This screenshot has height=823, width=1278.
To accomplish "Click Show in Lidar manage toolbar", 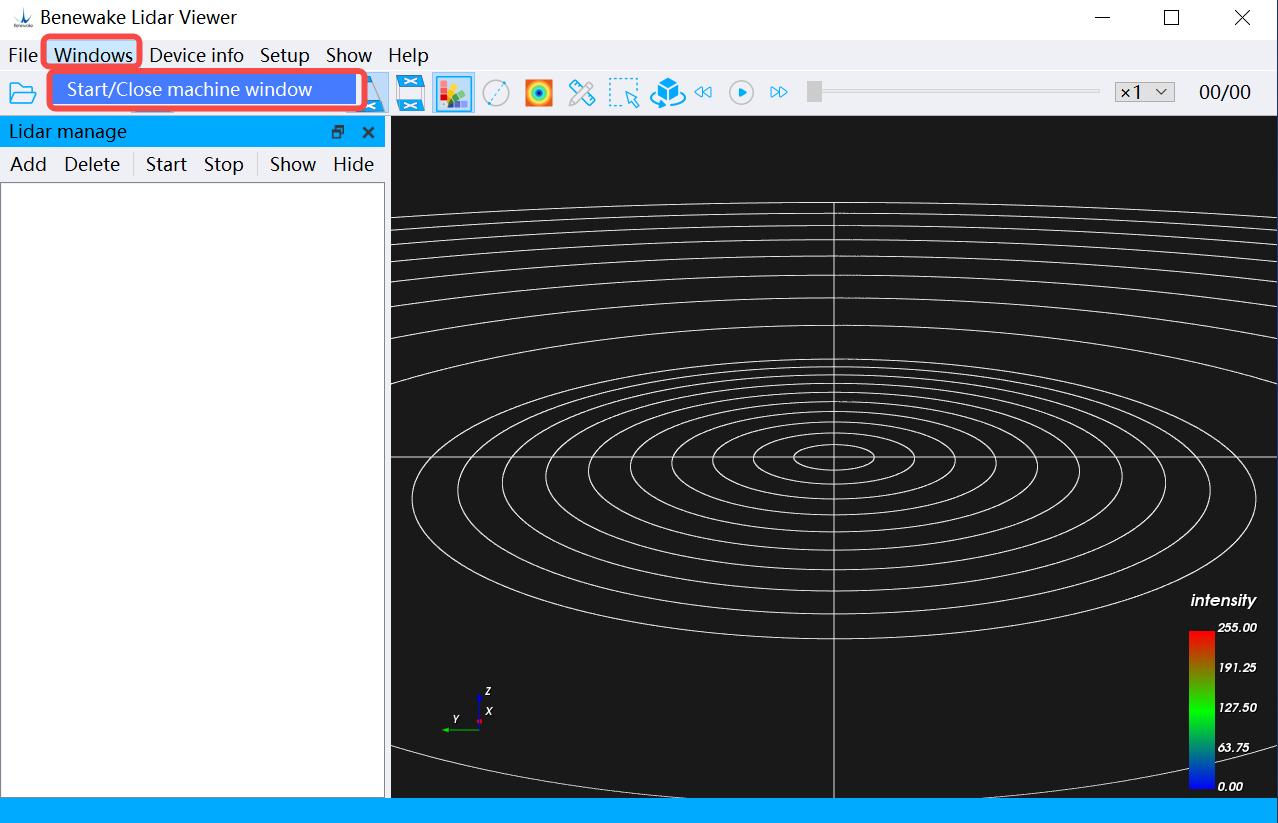I will click(293, 164).
